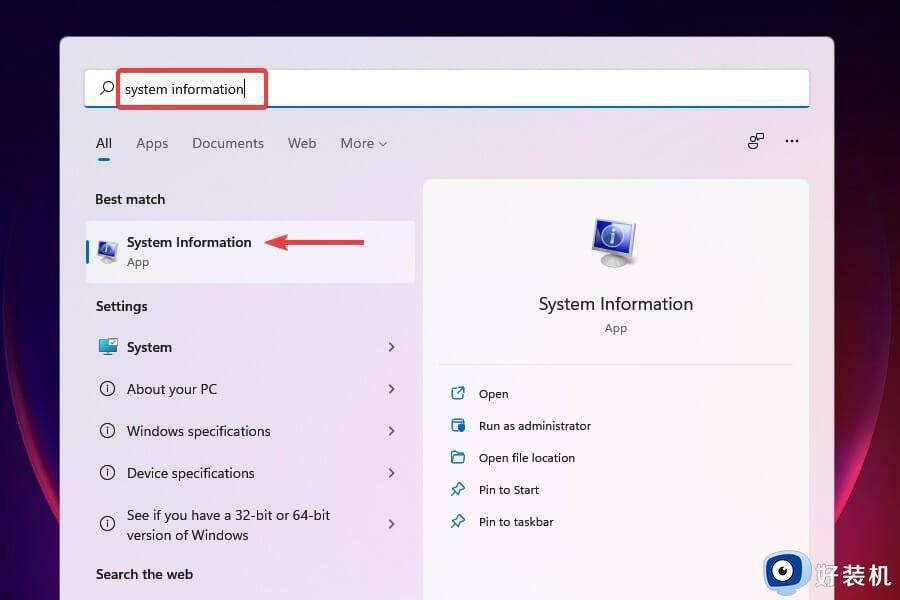Switch to the Apps tab
This screenshot has height=600, width=900.
point(152,143)
